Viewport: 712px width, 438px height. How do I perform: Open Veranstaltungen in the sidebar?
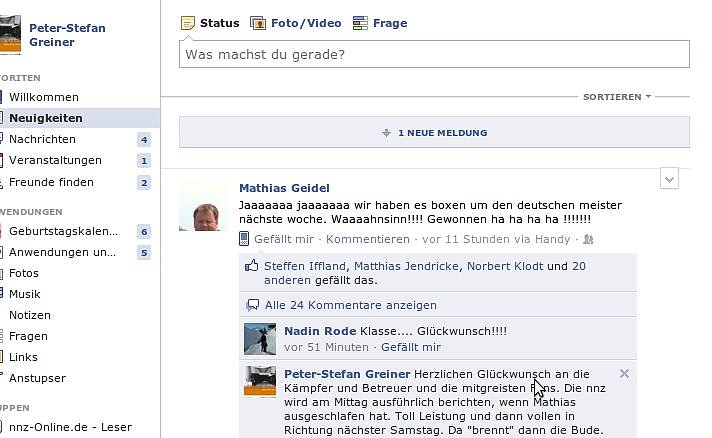(55, 160)
